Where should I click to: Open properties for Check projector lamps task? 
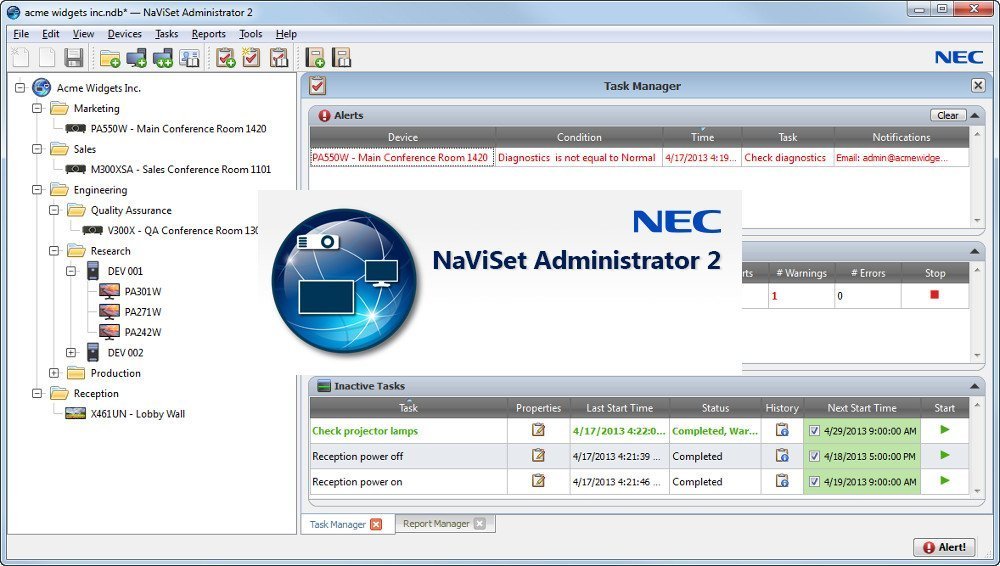coord(538,429)
